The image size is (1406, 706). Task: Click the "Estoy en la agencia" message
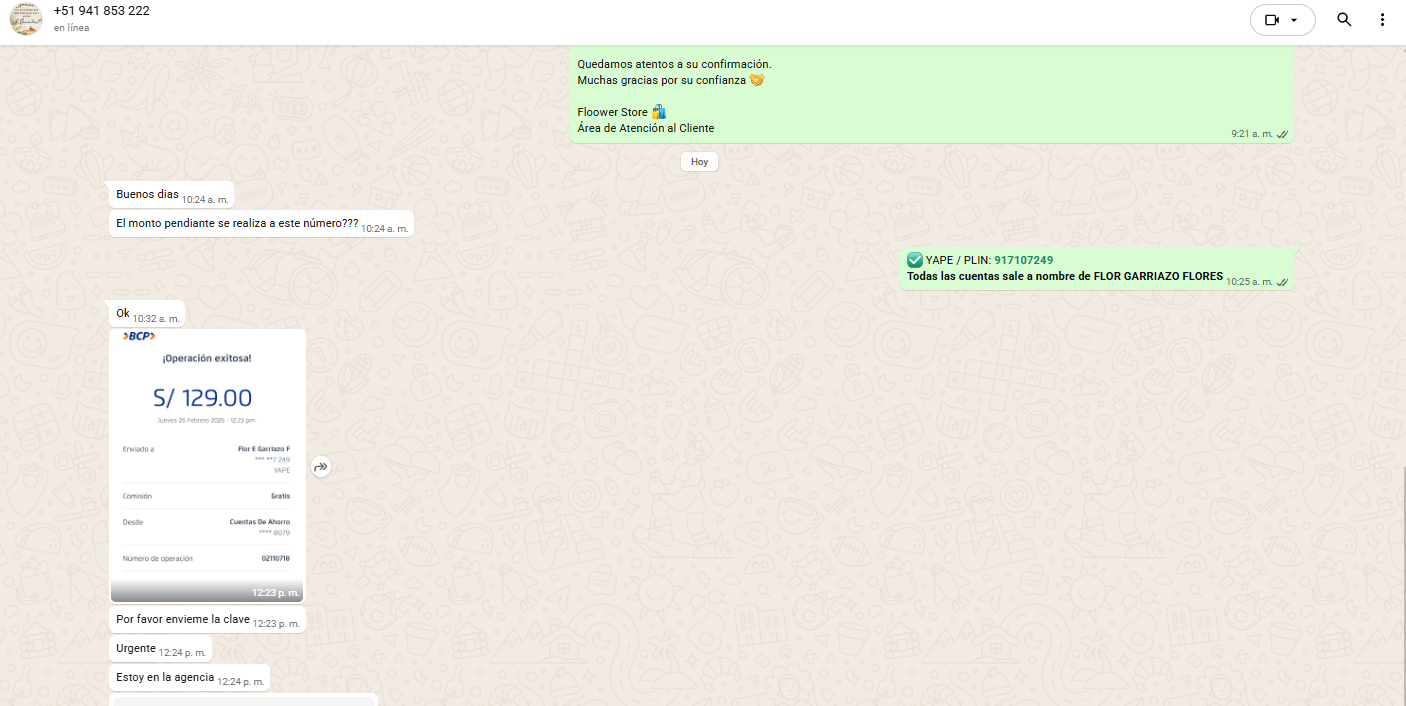point(165,677)
